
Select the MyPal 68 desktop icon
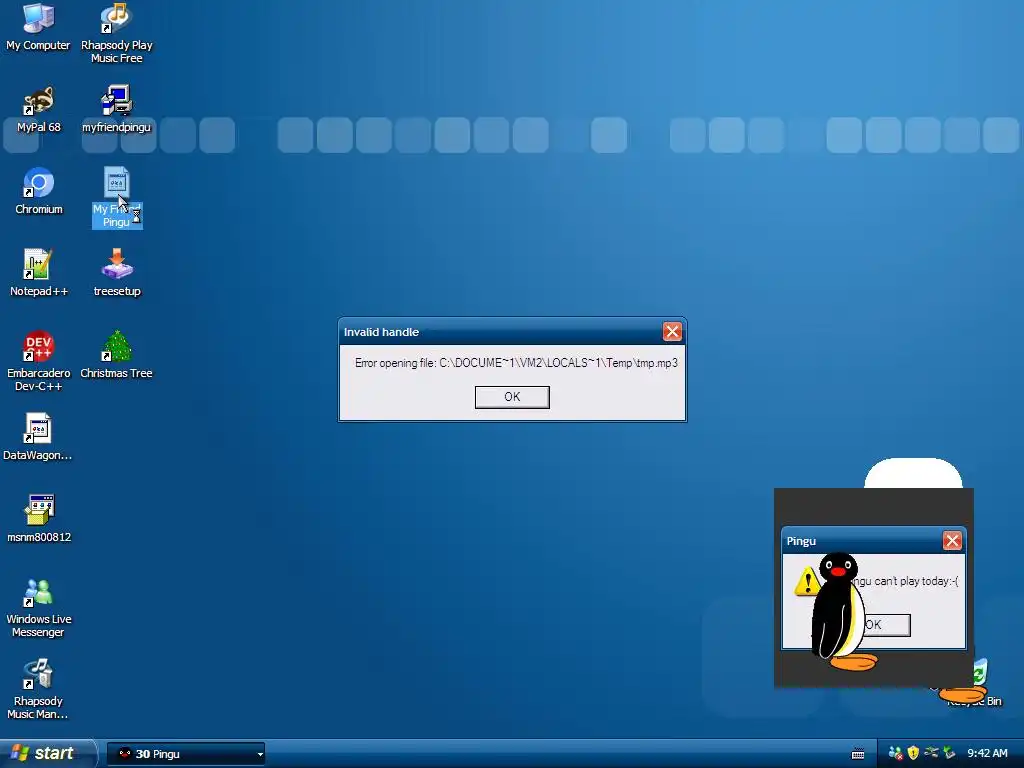[39, 109]
